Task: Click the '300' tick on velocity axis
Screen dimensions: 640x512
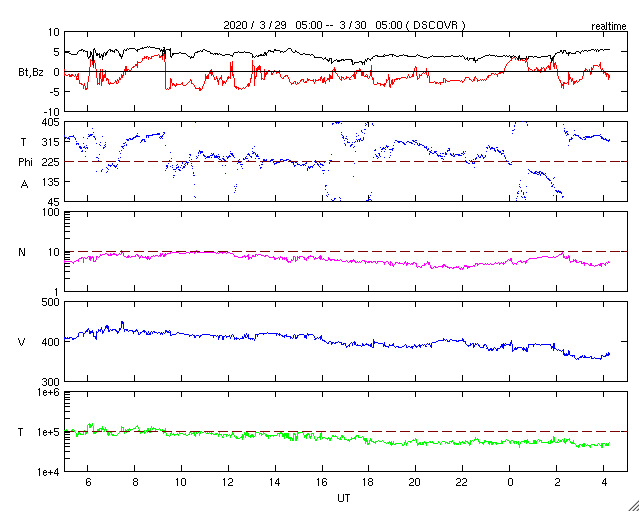Action: (52, 382)
